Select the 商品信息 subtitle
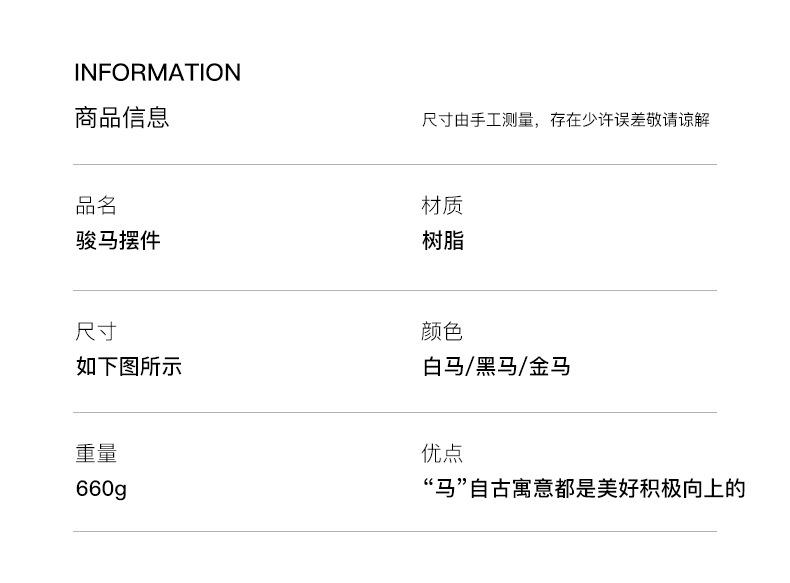 (x=122, y=118)
